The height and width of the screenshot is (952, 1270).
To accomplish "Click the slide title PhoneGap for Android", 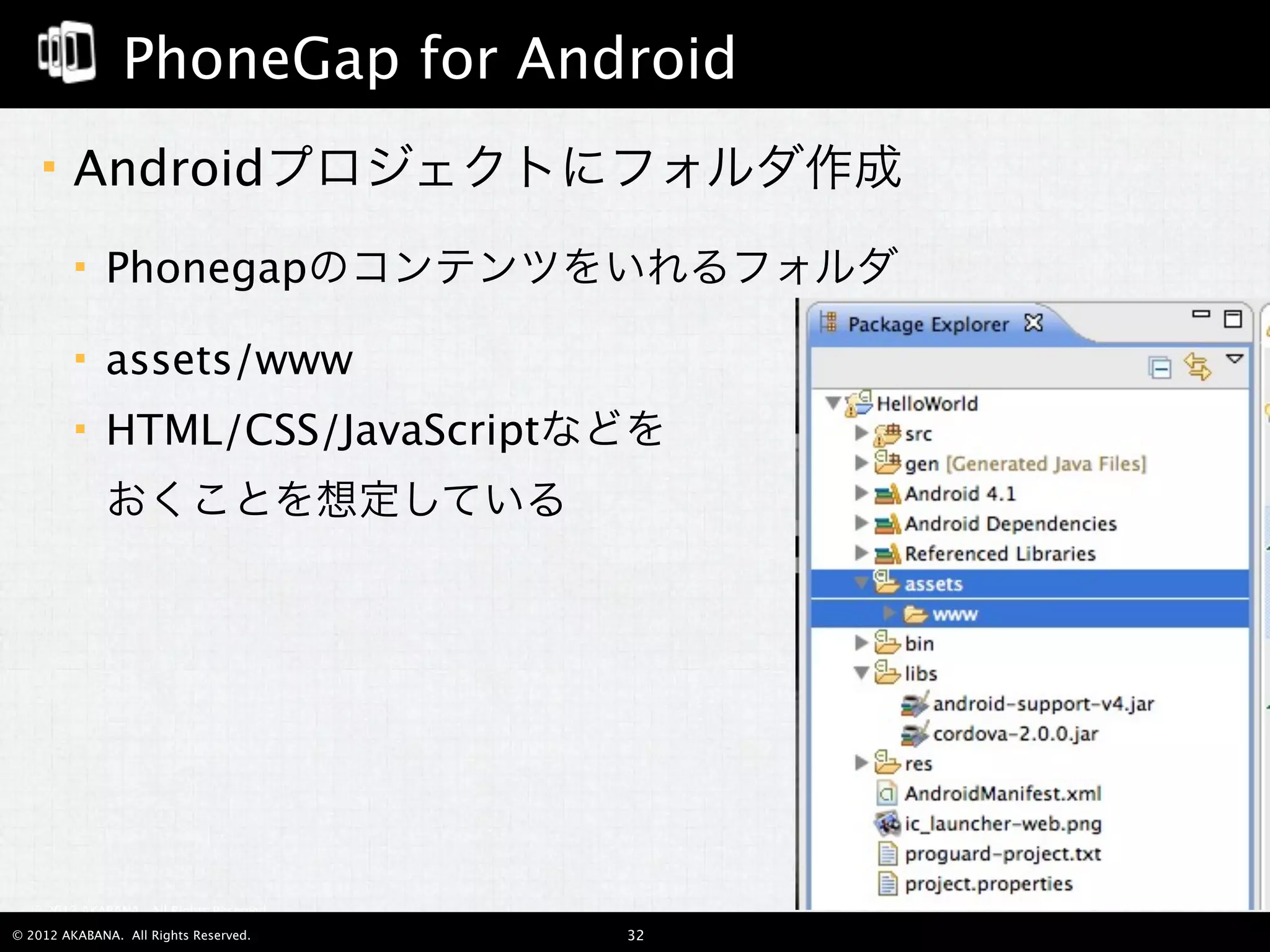I will point(429,58).
